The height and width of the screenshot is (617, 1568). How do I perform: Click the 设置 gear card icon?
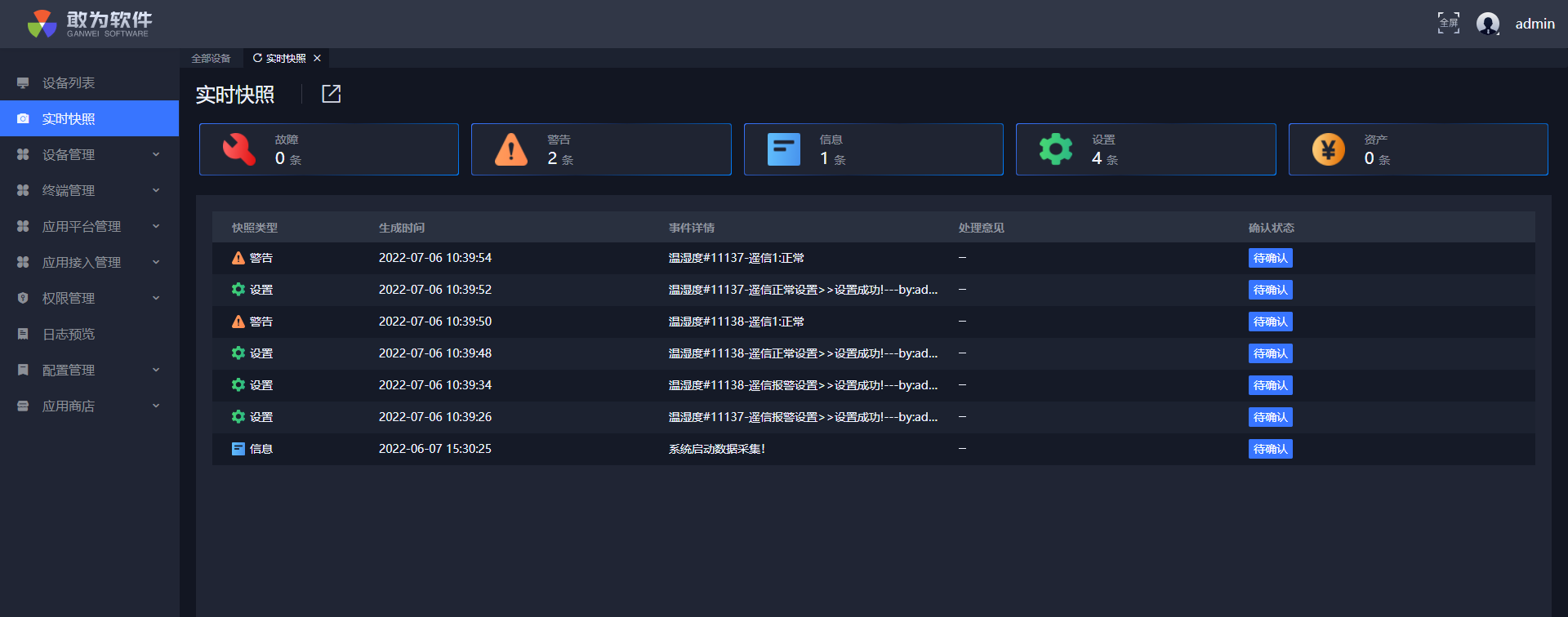[1056, 149]
